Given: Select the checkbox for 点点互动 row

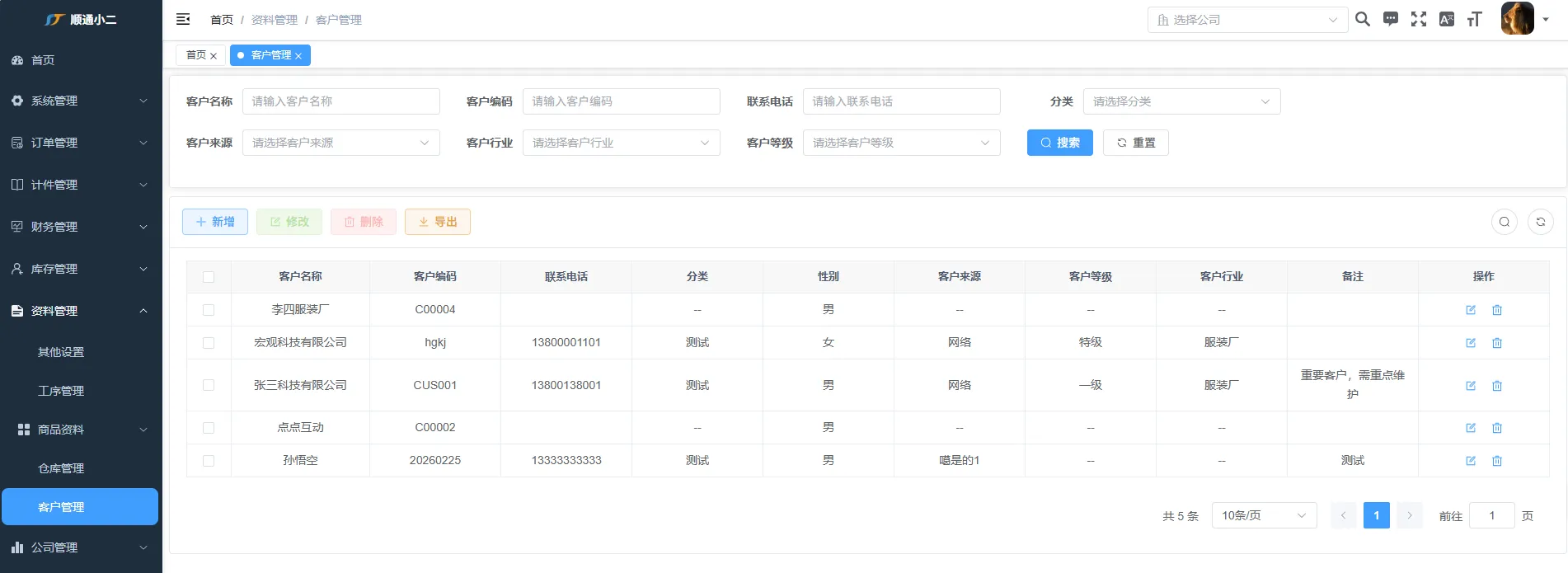Looking at the screenshot, I should 209,428.
